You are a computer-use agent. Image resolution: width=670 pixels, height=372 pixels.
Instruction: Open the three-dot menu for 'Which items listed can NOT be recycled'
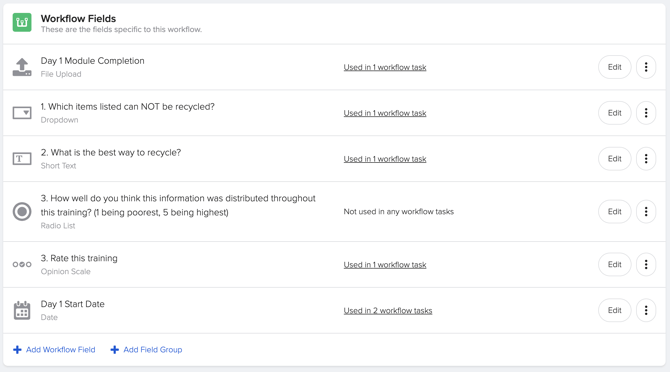(646, 113)
